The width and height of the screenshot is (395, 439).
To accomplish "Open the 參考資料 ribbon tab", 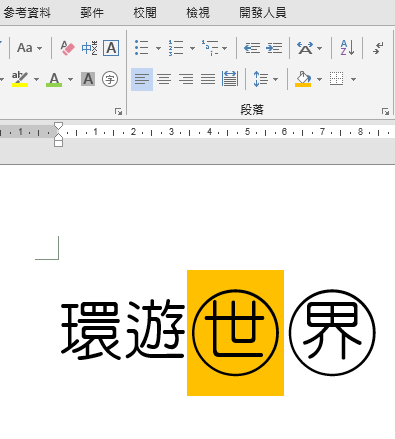I will click(x=27, y=13).
